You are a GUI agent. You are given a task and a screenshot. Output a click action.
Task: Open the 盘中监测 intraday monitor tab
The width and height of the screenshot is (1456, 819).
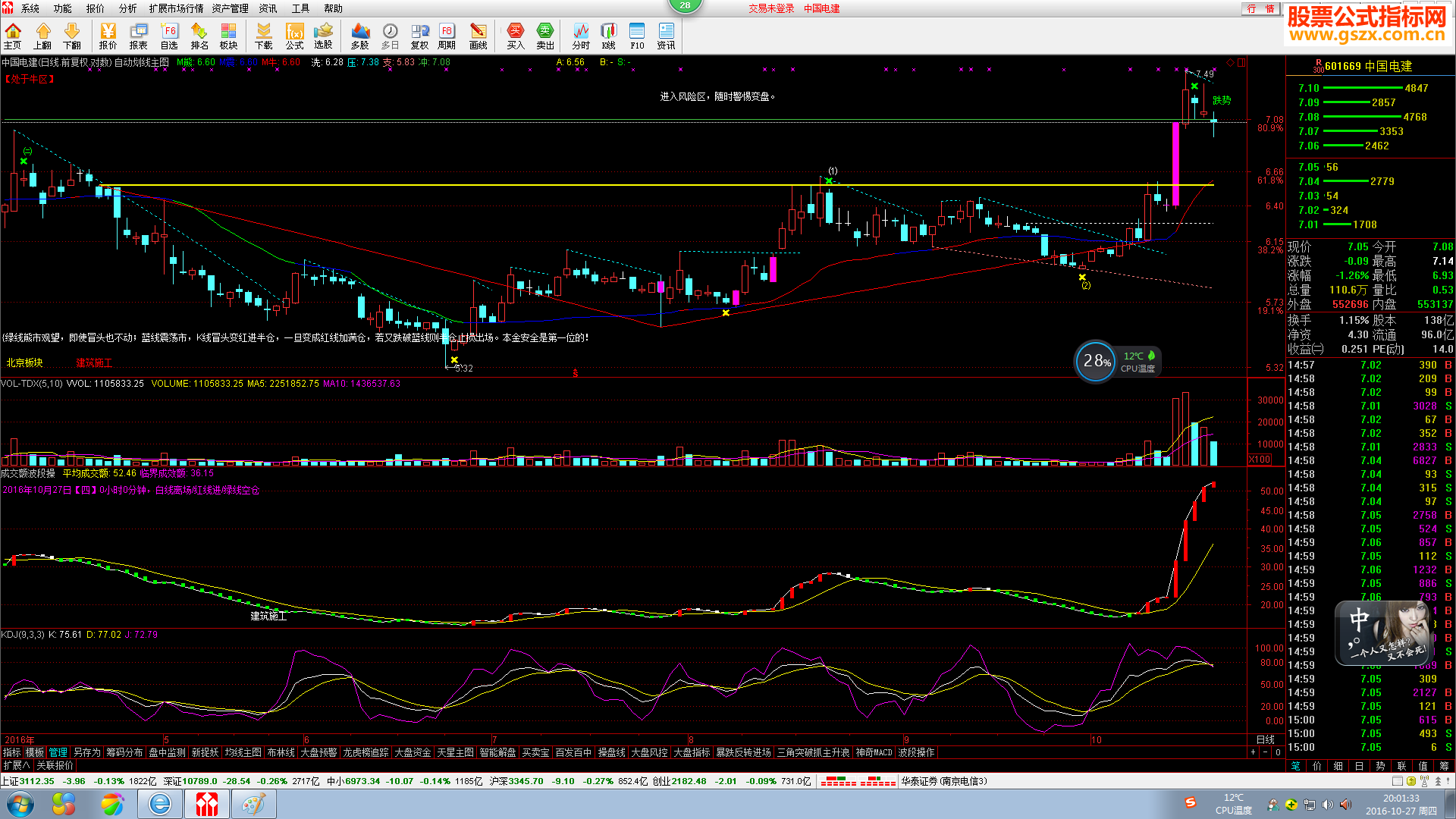pos(167,752)
